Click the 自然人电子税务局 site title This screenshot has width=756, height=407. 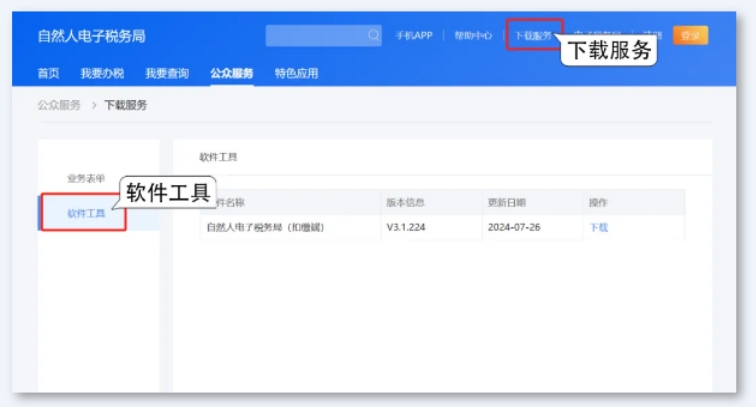click(x=91, y=36)
